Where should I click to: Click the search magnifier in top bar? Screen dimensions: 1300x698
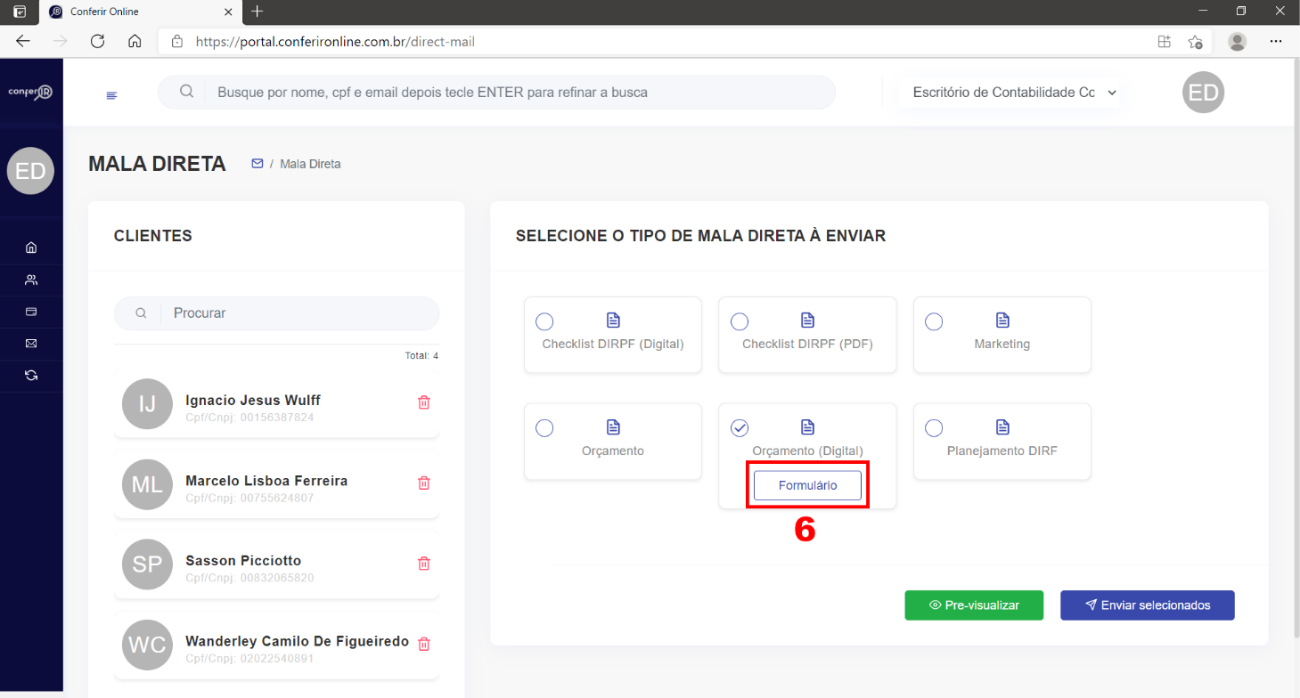pyautogui.click(x=186, y=91)
